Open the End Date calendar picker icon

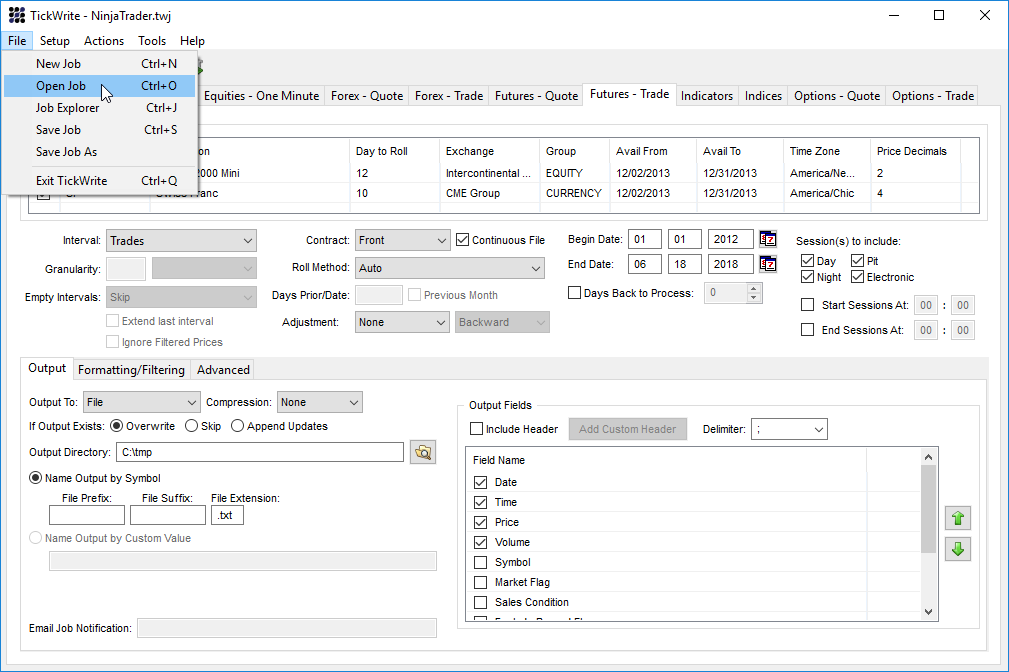[766, 263]
